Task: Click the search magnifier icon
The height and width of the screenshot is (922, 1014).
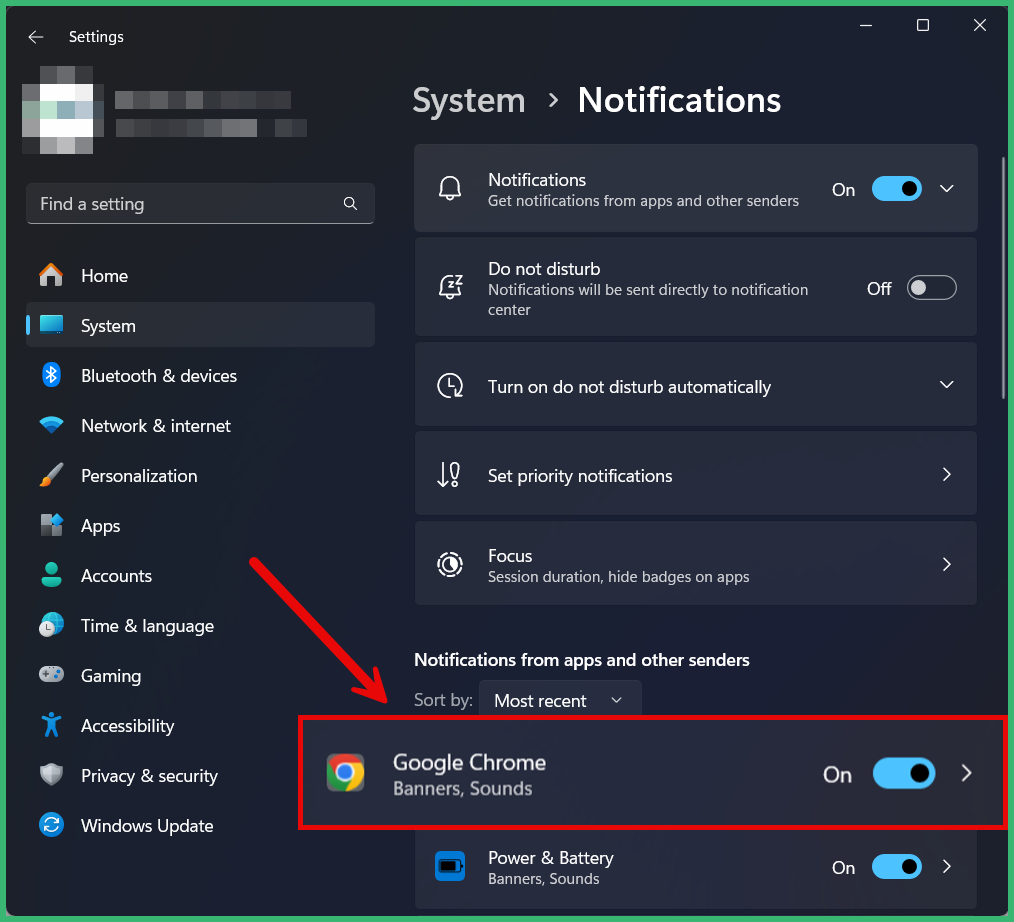Action: click(x=350, y=204)
